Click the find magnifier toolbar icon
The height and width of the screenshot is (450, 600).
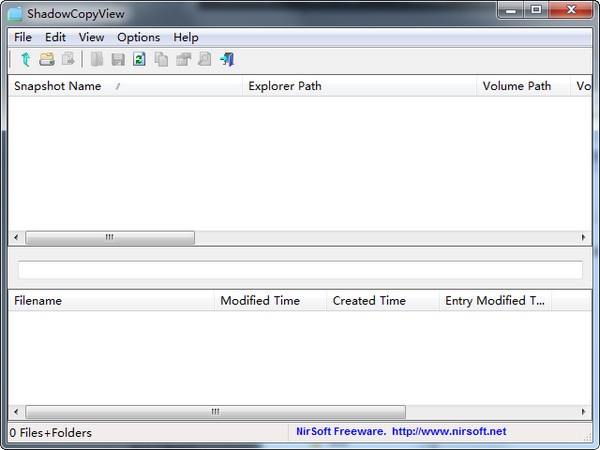click(x=205, y=59)
